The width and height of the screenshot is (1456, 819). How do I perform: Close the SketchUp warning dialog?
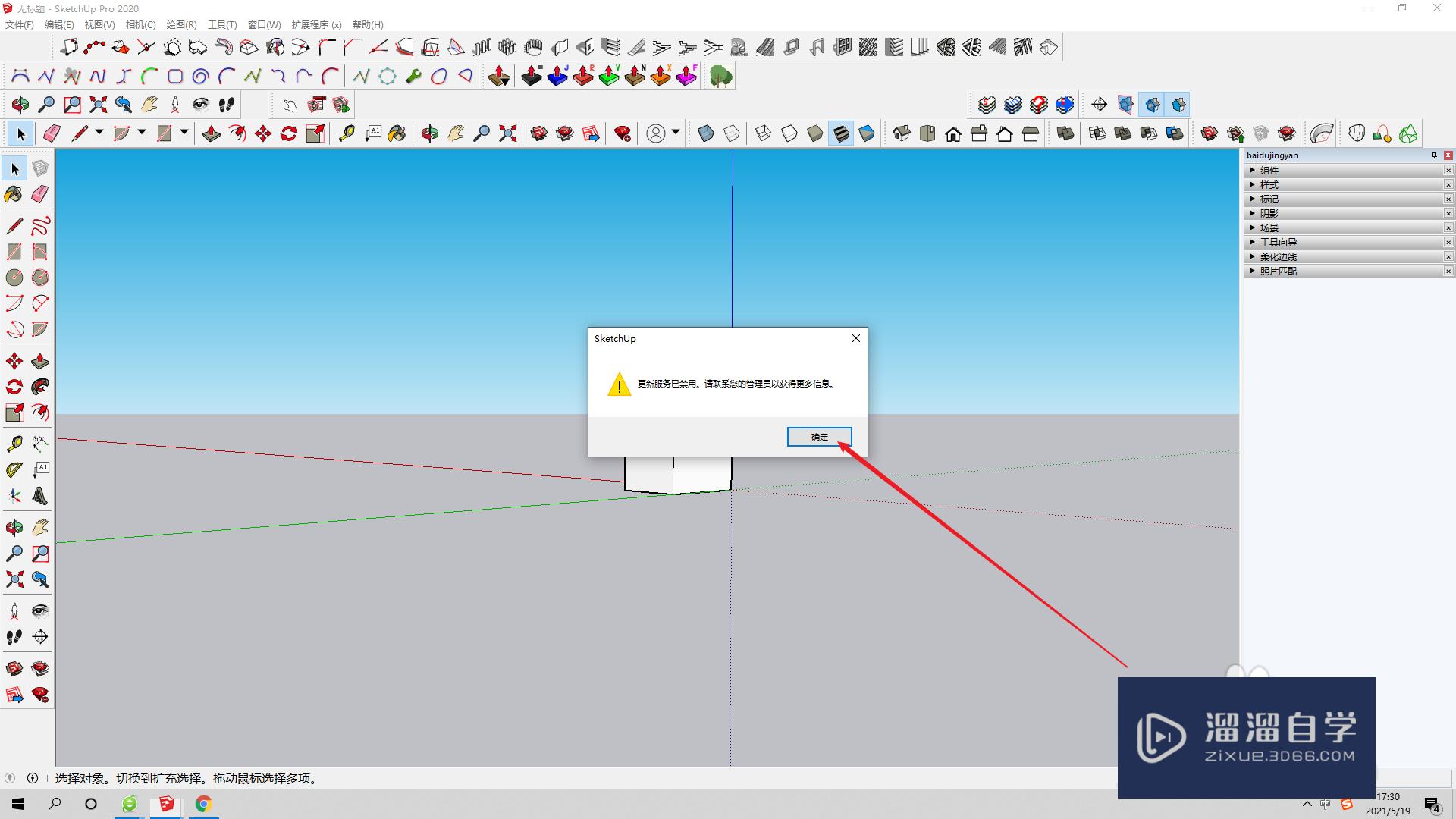coord(855,338)
